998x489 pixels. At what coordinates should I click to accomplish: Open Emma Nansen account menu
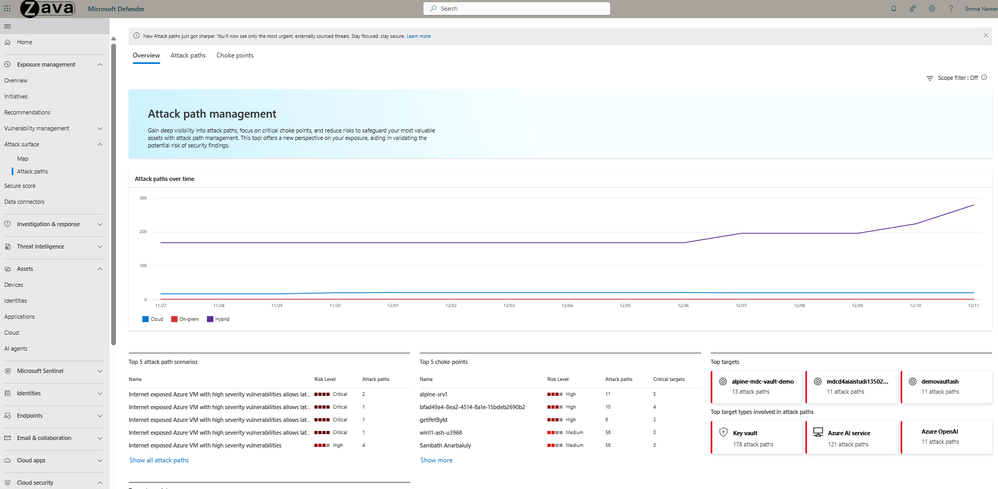pos(982,9)
